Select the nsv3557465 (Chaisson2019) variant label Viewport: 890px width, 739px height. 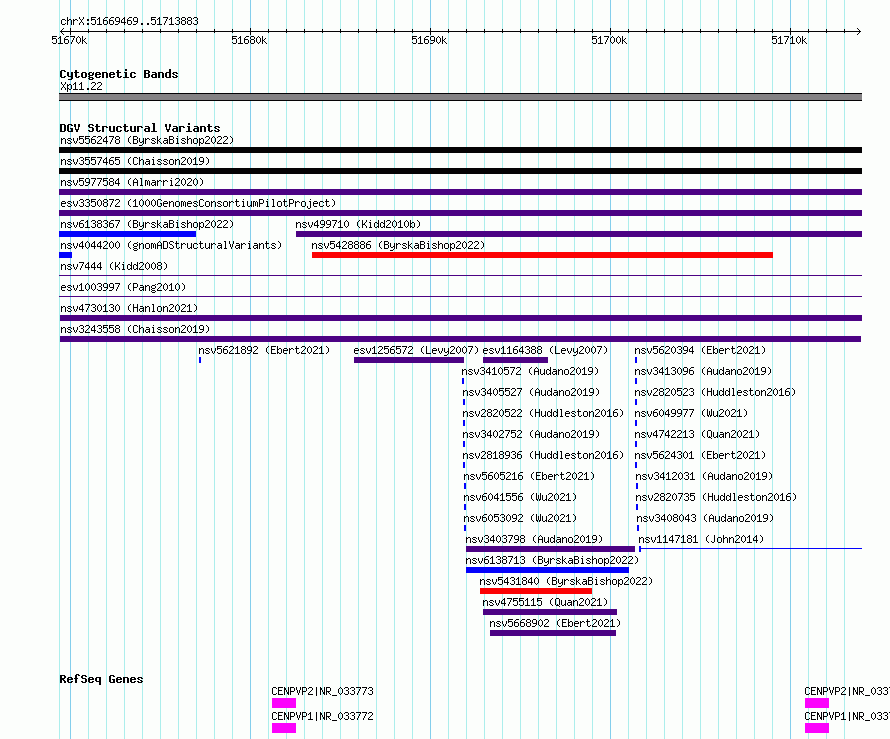[x=135, y=161]
